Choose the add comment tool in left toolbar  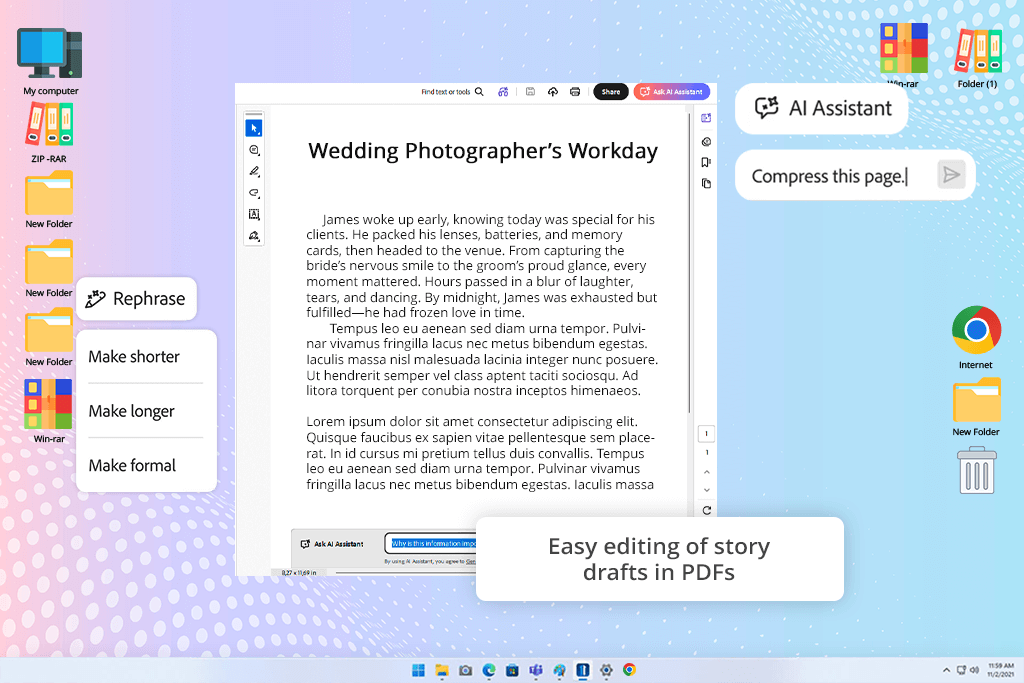pos(254,150)
